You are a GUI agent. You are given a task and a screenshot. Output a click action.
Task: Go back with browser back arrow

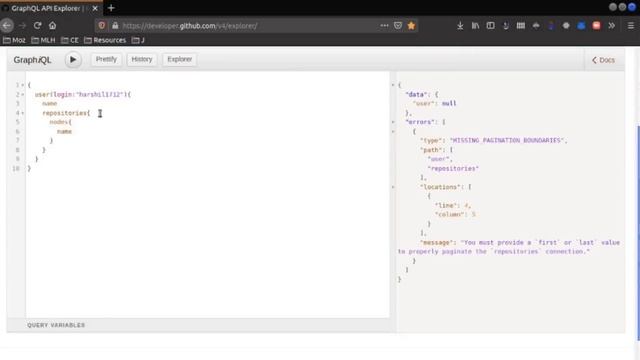click(x=7, y=25)
